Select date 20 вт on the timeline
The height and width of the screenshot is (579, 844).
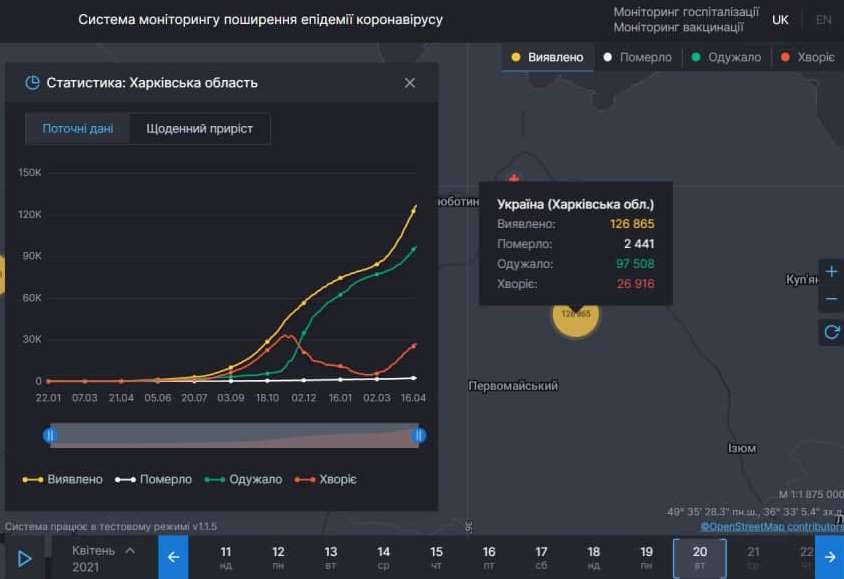[x=700, y=556]
